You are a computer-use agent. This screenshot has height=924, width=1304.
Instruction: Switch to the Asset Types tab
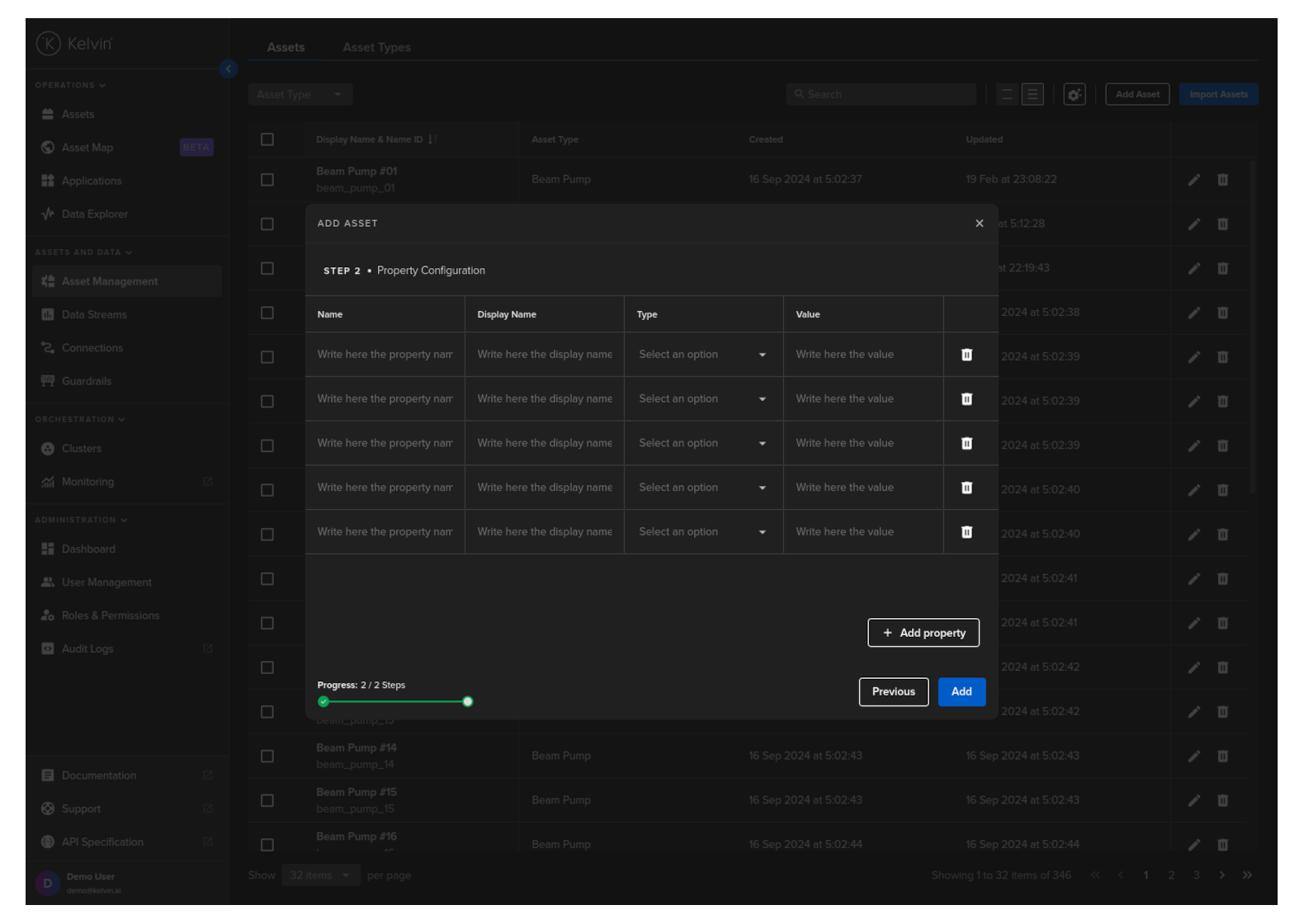[x=376, y=48]
